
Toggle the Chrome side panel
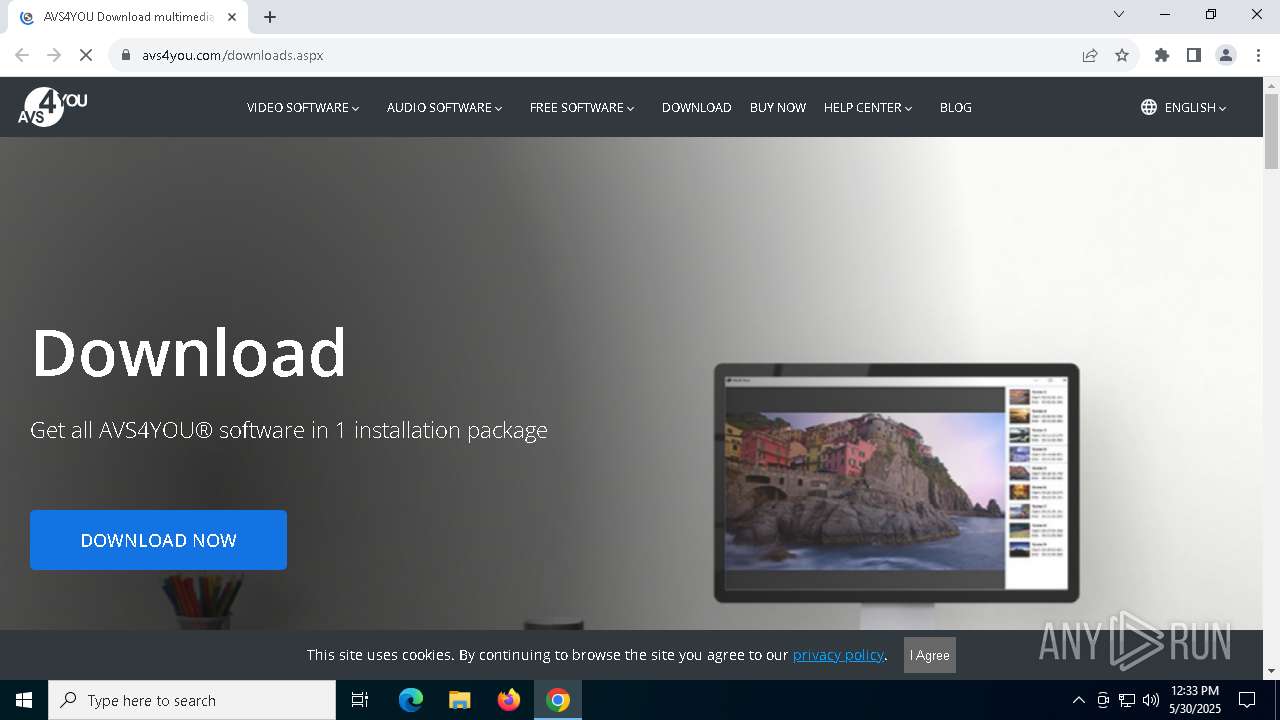tap(1194, 55)
